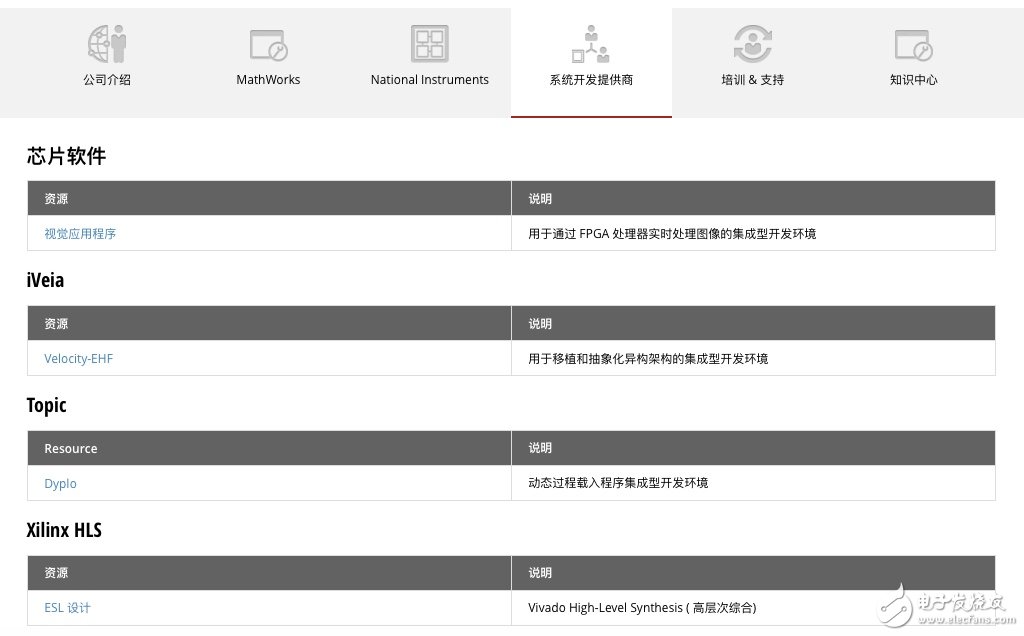Open the National Instruments tab label
Viewport: 1024px width, 636px height.
429,80
